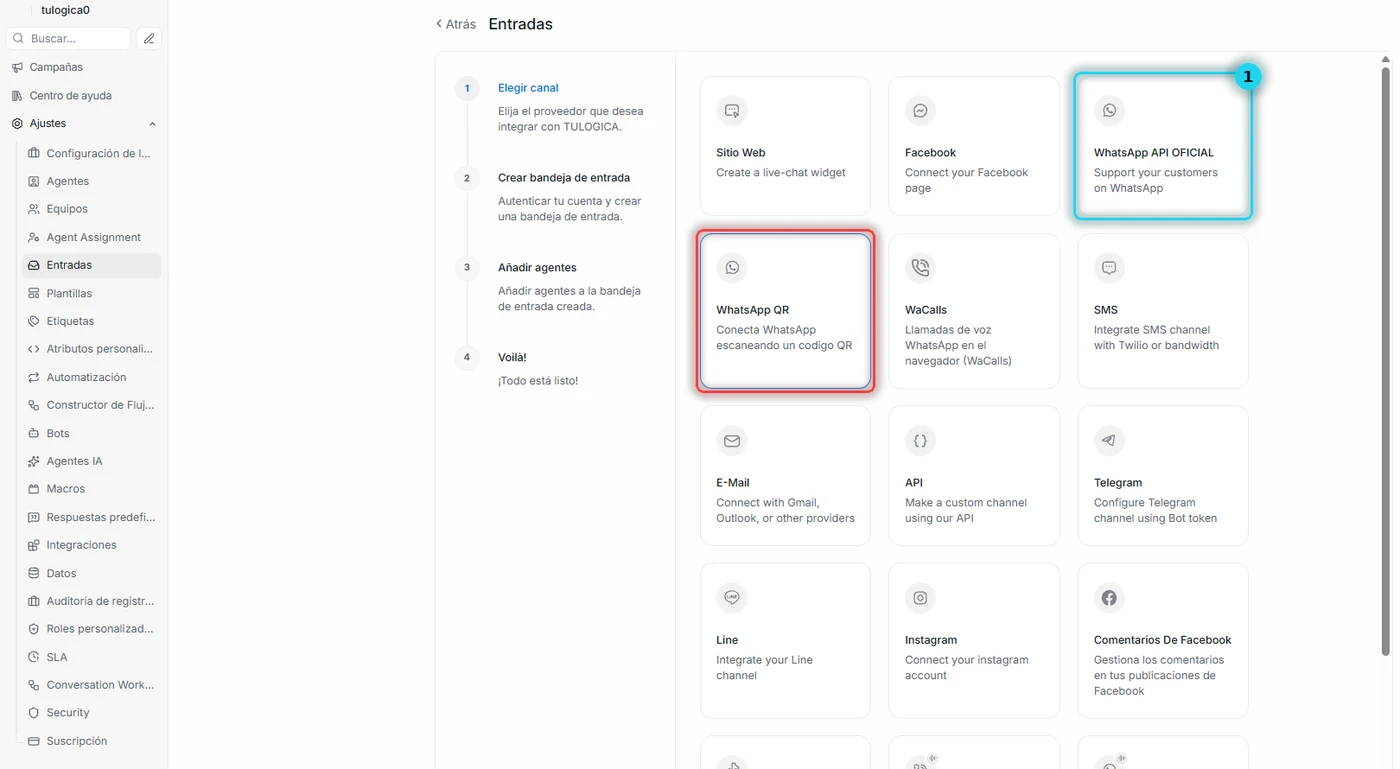The height and width of the screenshot is (769, 1400).
Task: Select the WhatsApp API OFICIAL channel card
Action: (1163, 146)
